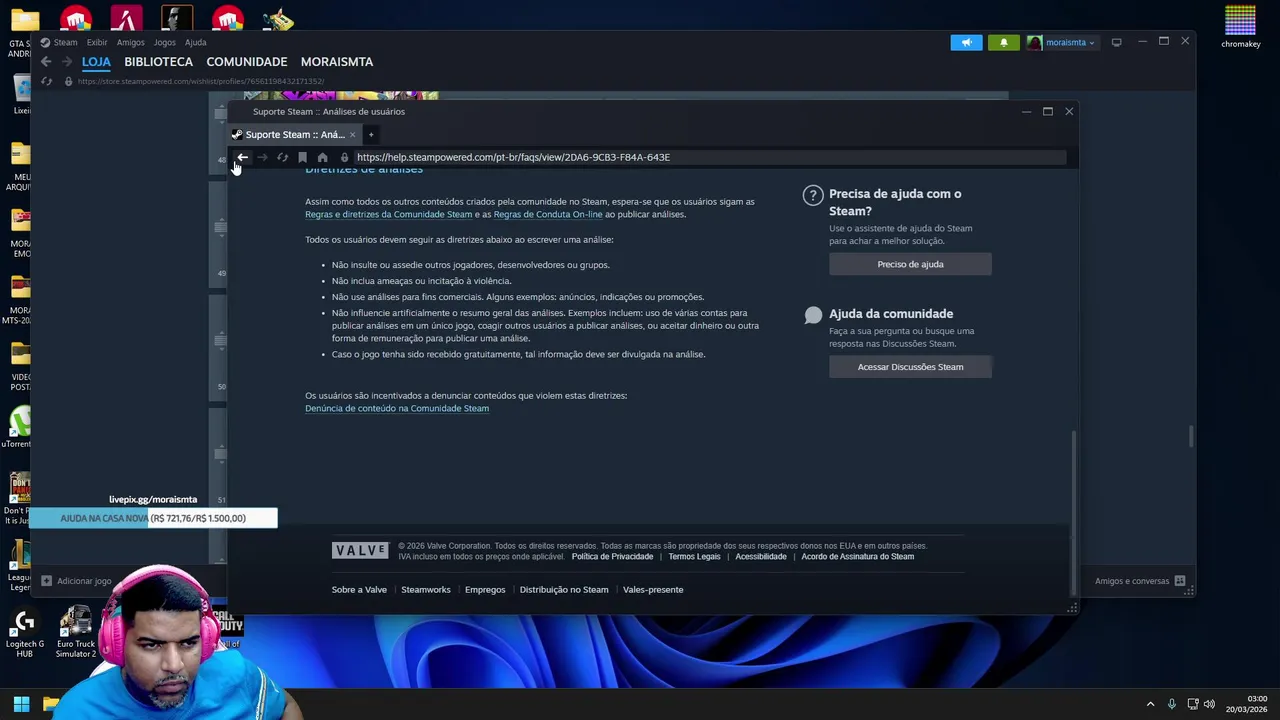
Task: Open Euro Truck Simulator 2 desktop shortcut
Action: 76,632
